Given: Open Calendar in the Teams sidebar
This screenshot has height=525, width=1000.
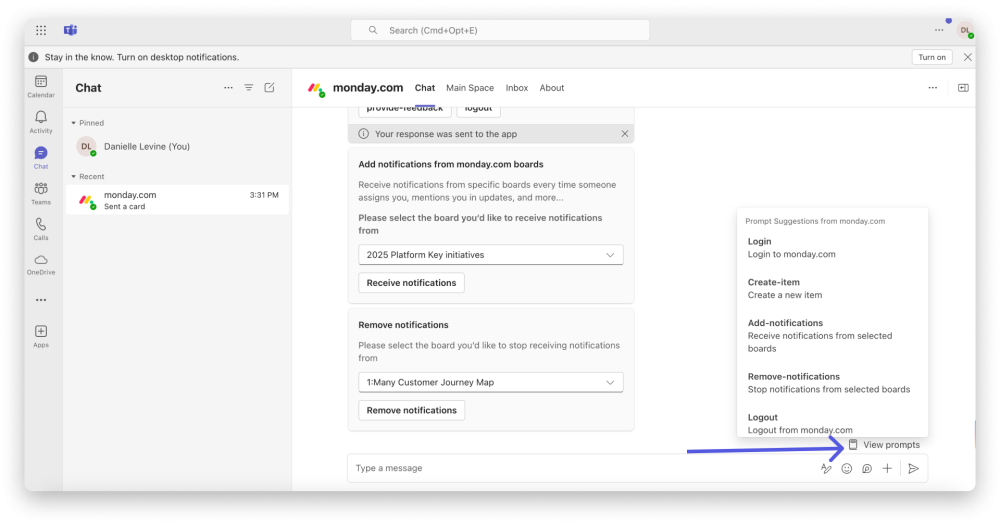Looking at the screenshot, I should (x=41, y=86).
